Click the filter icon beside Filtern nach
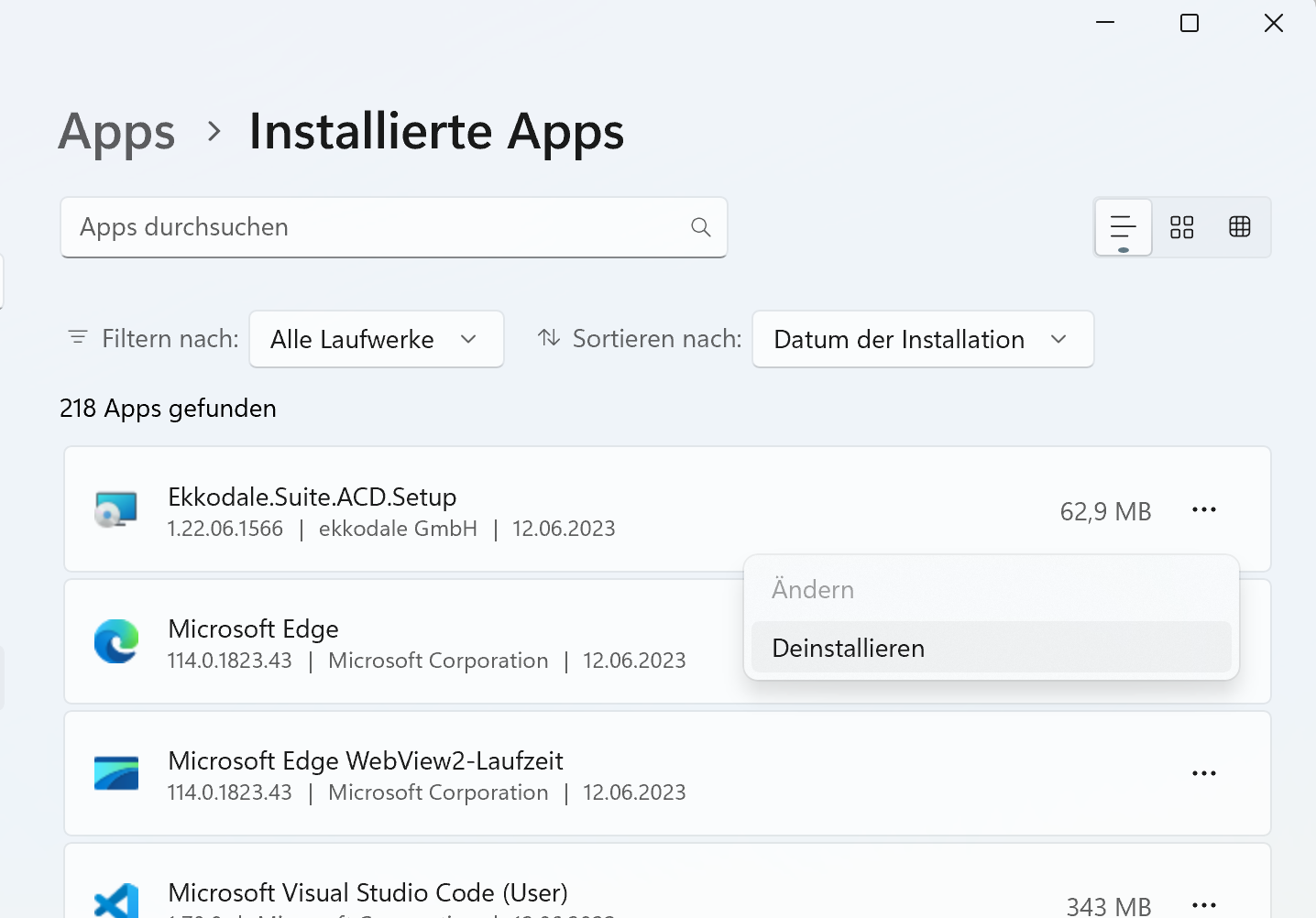The height and width of the screenshot is (918, 1316). coord(78,338)
